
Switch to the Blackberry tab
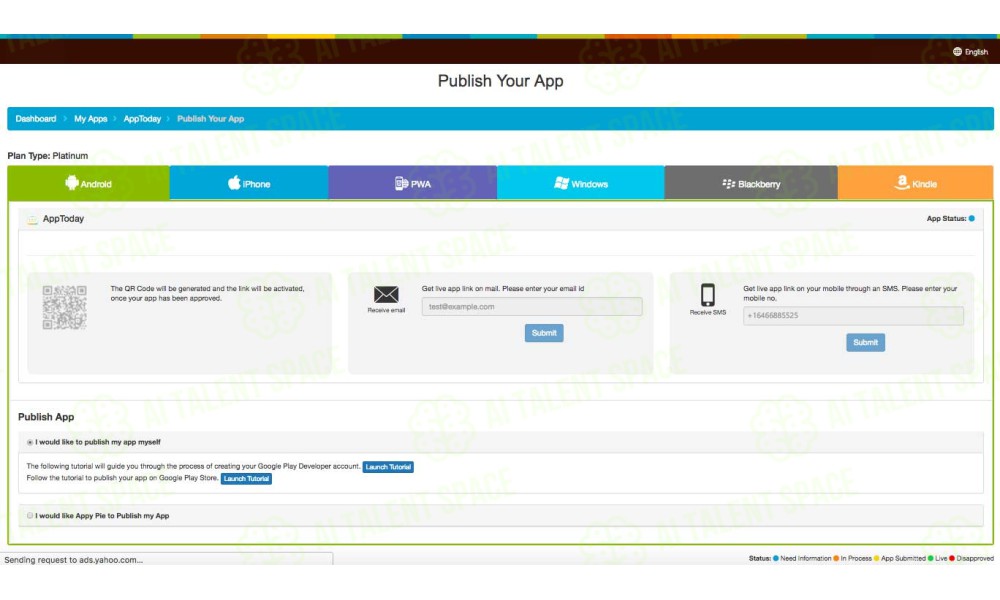coord(751,183)
